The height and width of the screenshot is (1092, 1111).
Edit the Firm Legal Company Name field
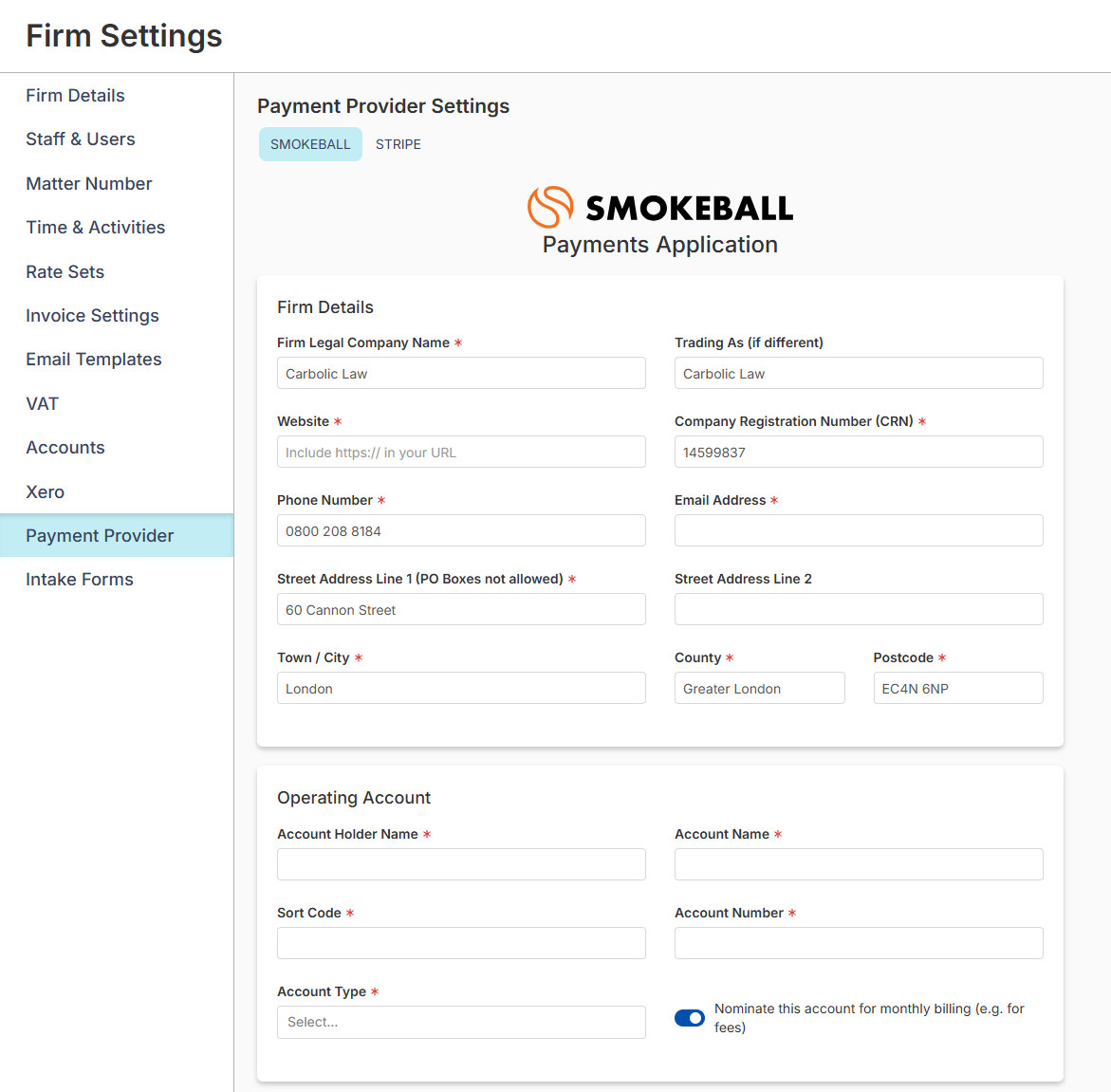(x=461, y=373)
